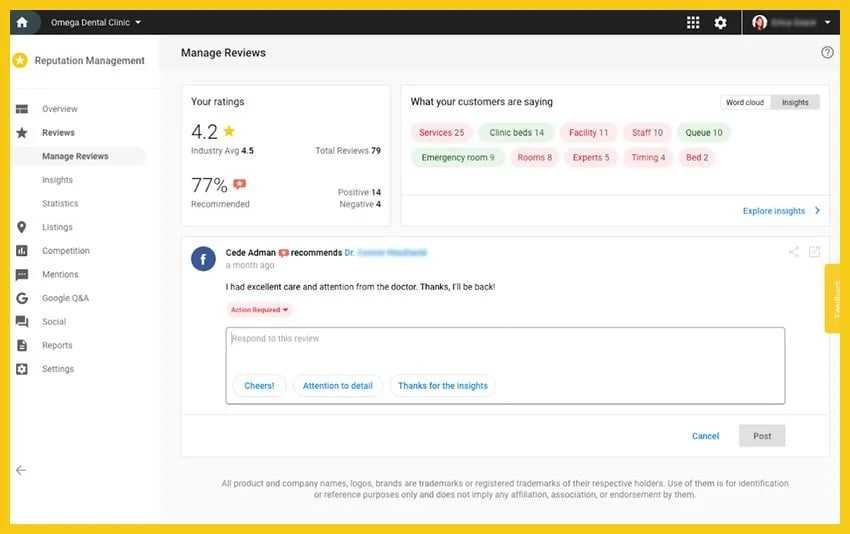
Task: Go to Competition in sidebar
Action: pyautogui.click(x=65, y=251)
